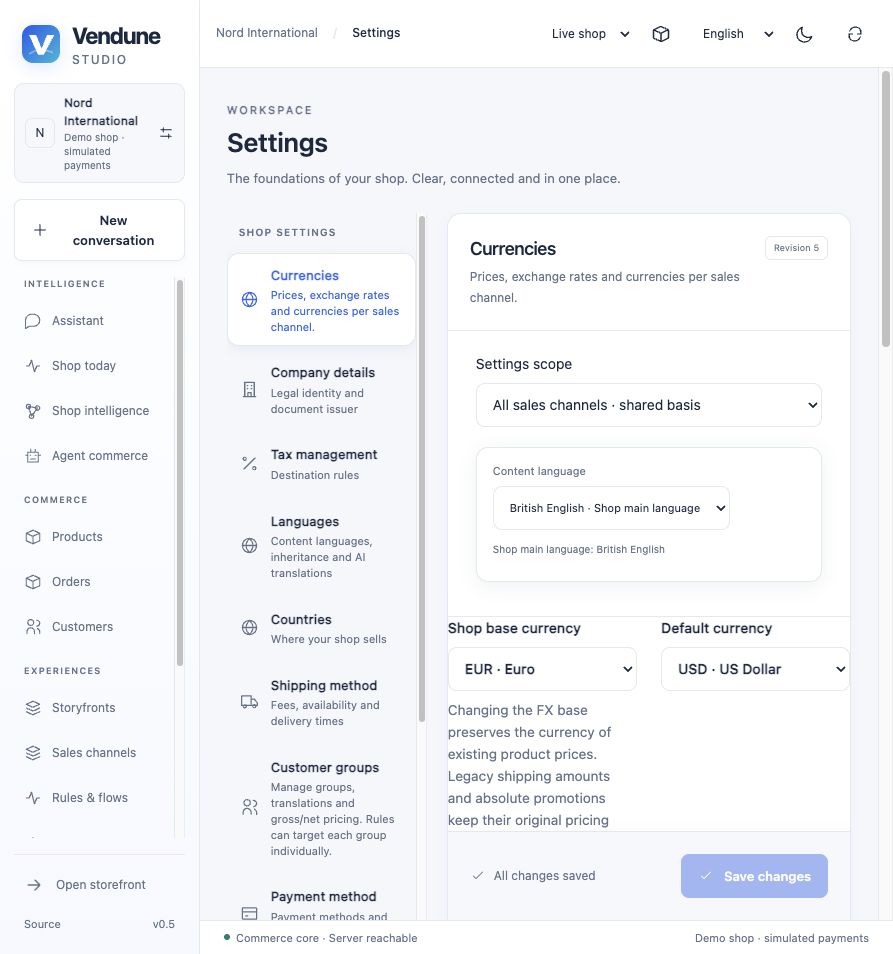
Task: Toggle dark mode with the moon icon
Action: click(804, 34)
